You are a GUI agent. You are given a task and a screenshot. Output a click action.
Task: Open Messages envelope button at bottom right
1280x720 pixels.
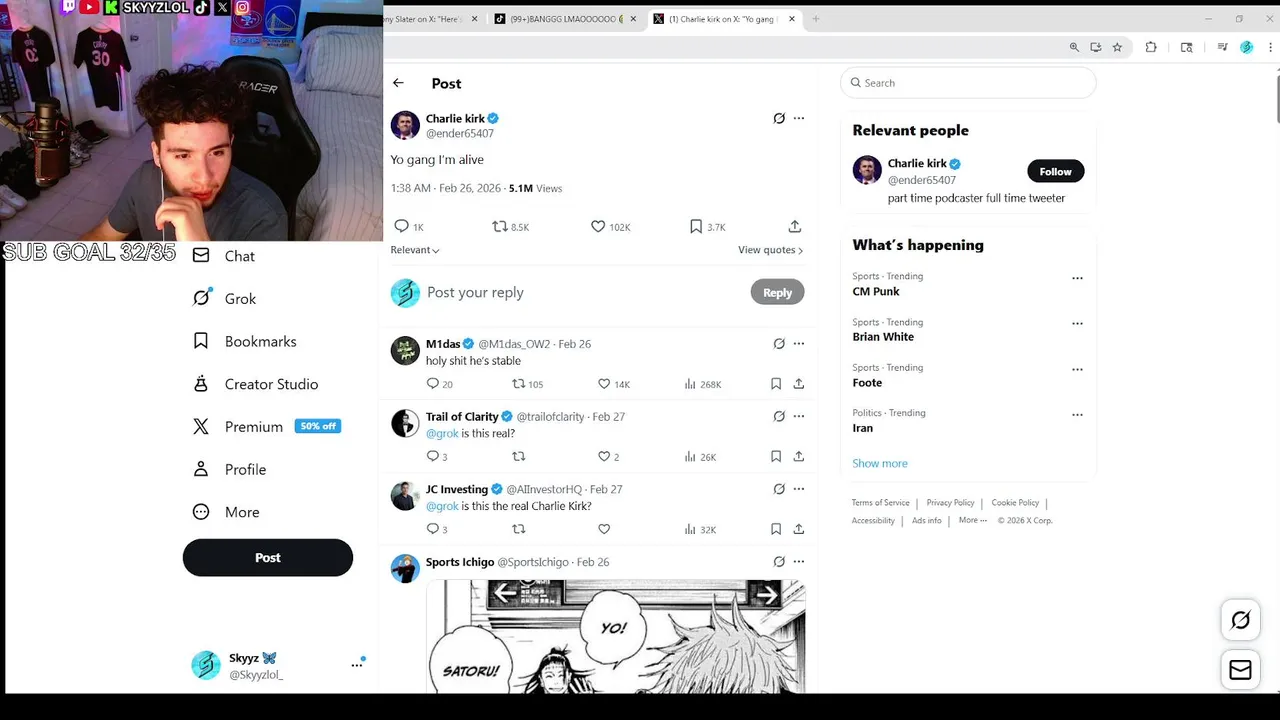1240,670
